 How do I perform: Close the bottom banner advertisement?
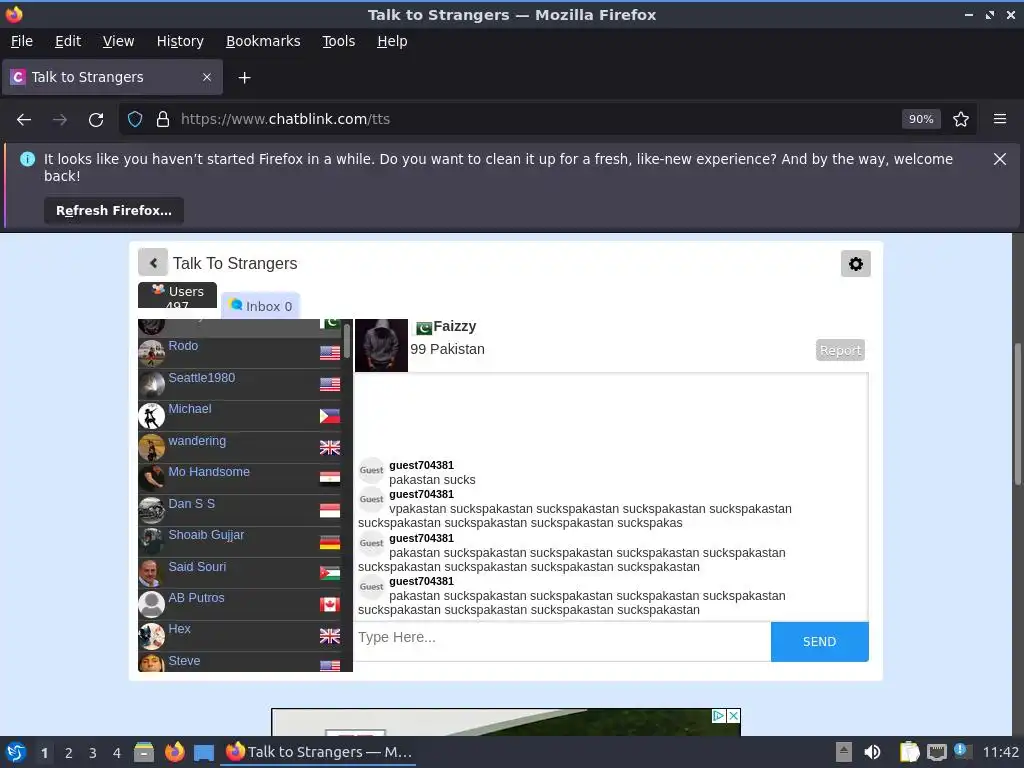[733, 716]
